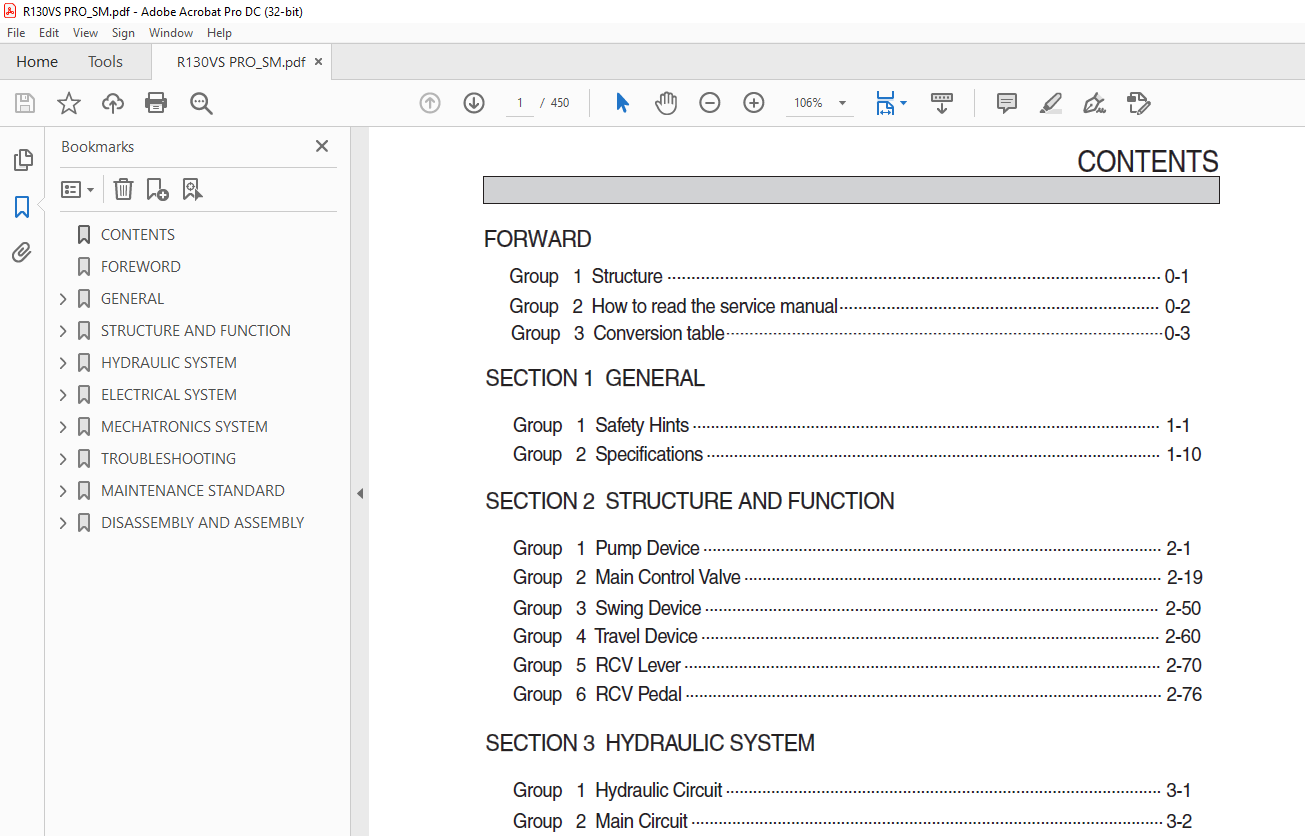The height and width of the screenshot is (836, 1305).
Task: Expand MAINTENANCE STANDARD bookmark
Action: pyautogui.click(x=63, y=491)
